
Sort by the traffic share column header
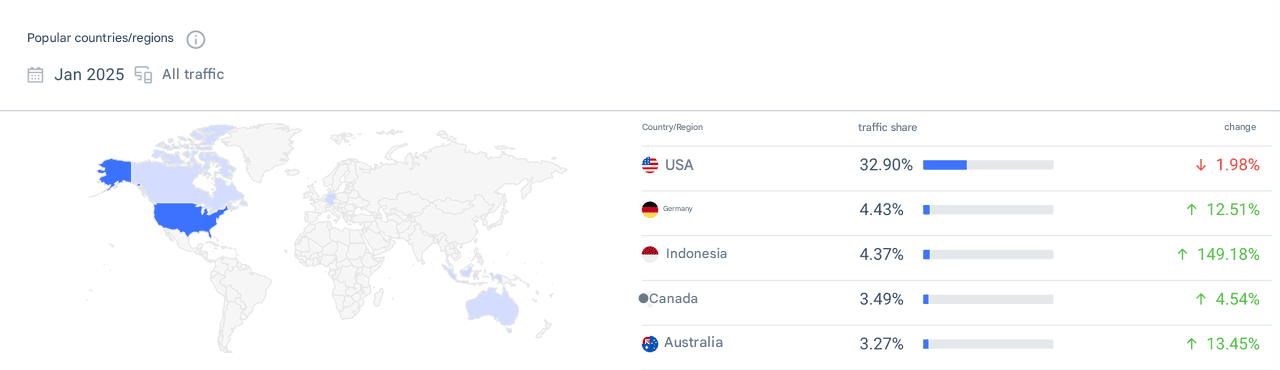[887, 127]
